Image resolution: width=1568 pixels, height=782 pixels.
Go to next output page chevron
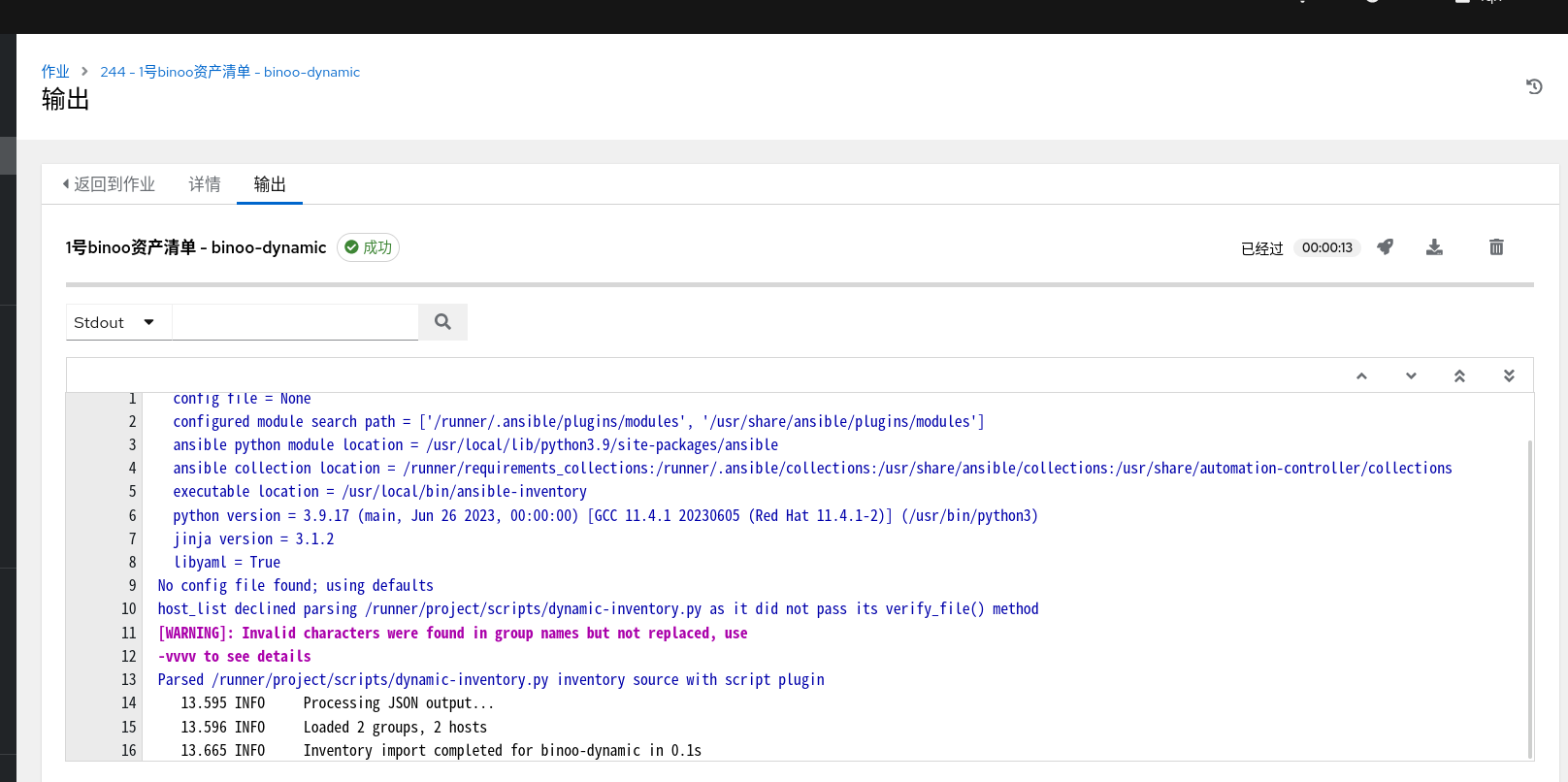(1411, 375)
